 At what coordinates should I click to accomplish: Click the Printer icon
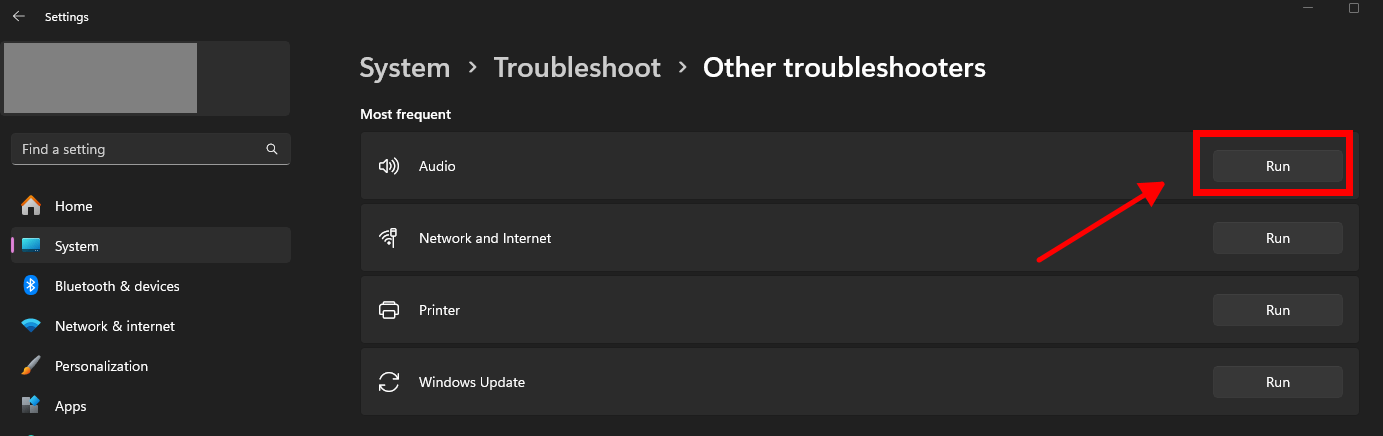[x=389, y=310]
